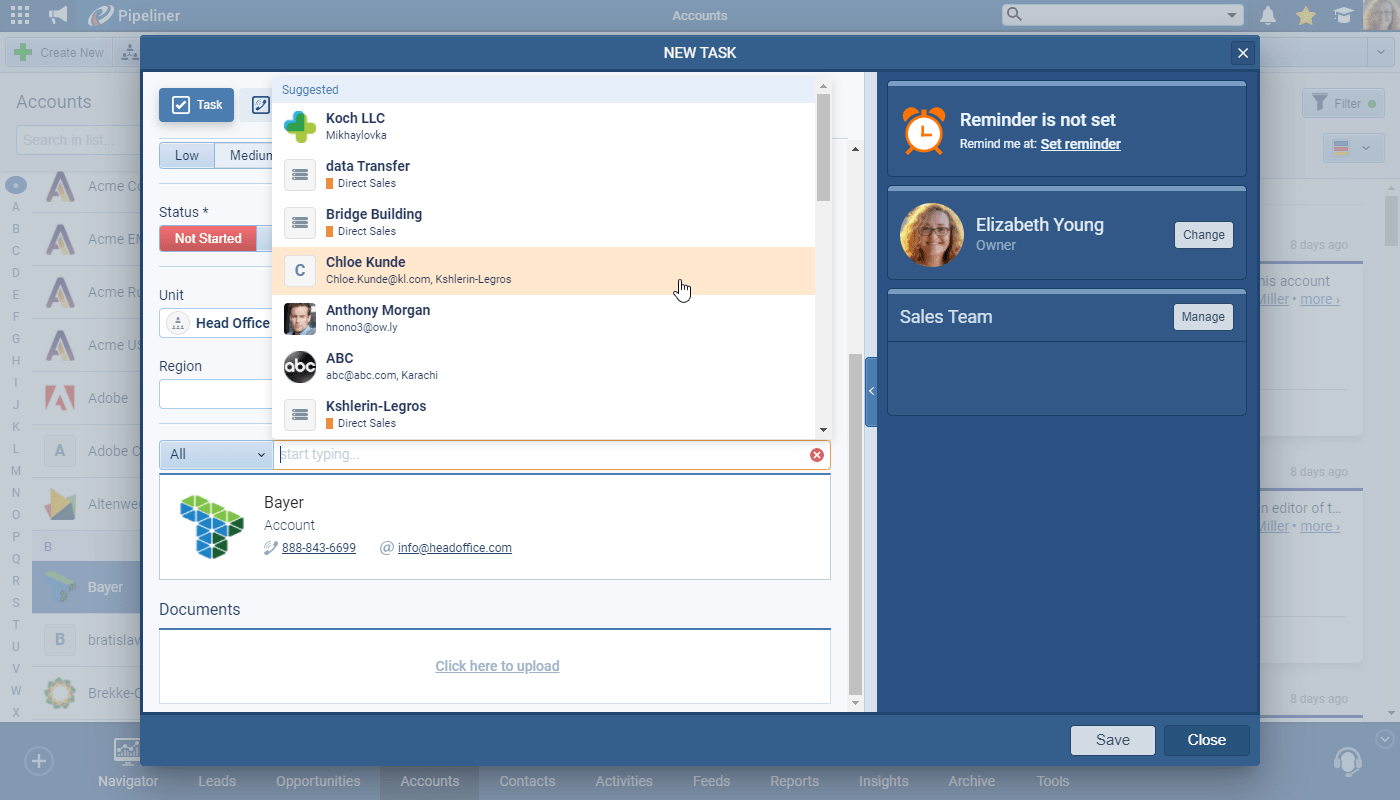
Task: Open the apps grid menu
Action: pos(19,15)
